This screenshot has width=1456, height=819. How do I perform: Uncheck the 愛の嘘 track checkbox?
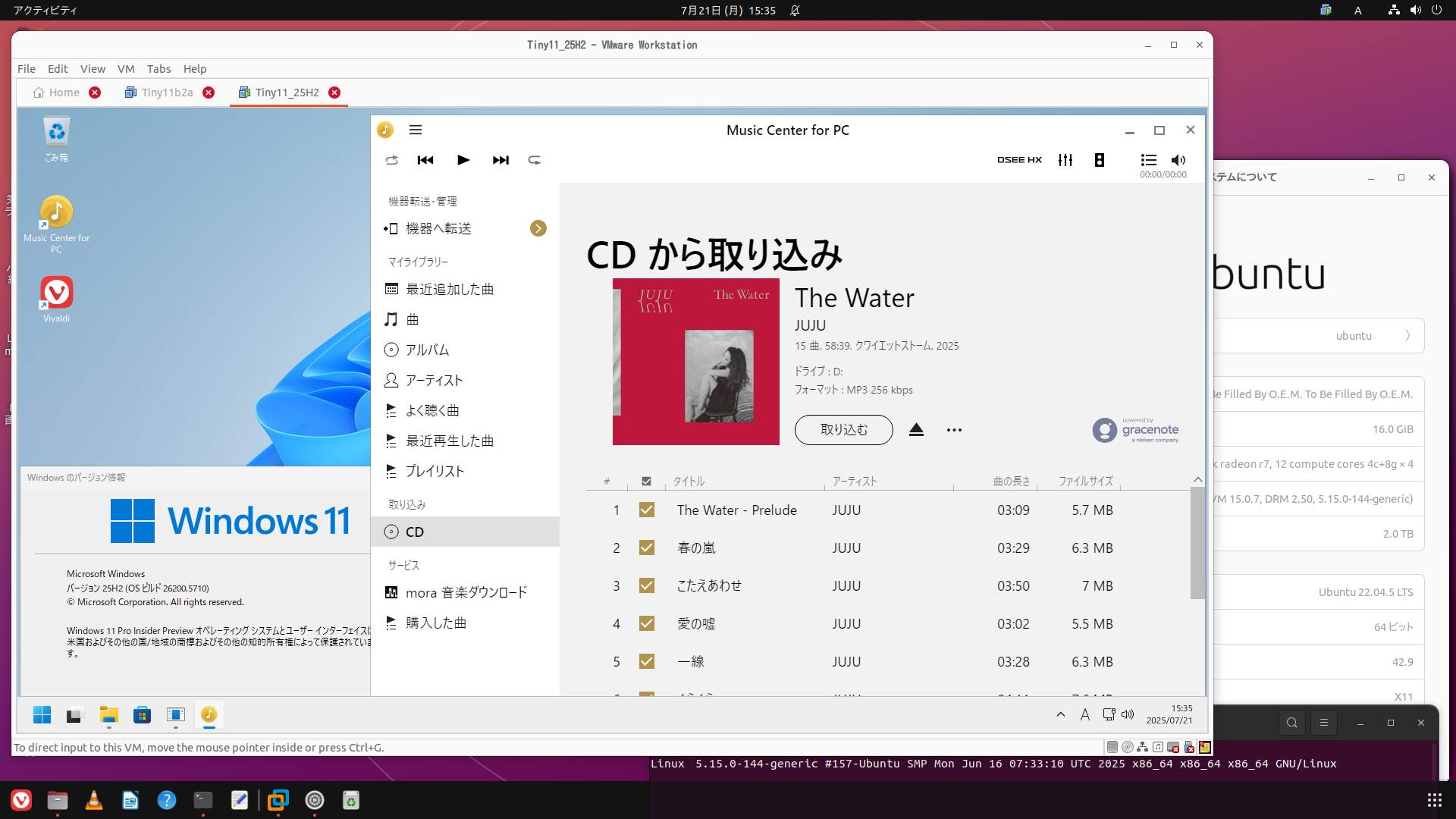646,623
